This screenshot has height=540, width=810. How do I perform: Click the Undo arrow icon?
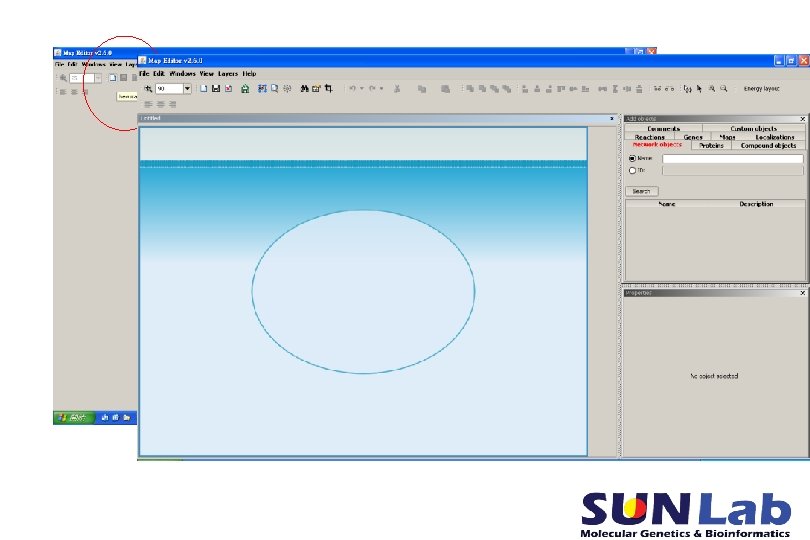click(x=352, y=89)
